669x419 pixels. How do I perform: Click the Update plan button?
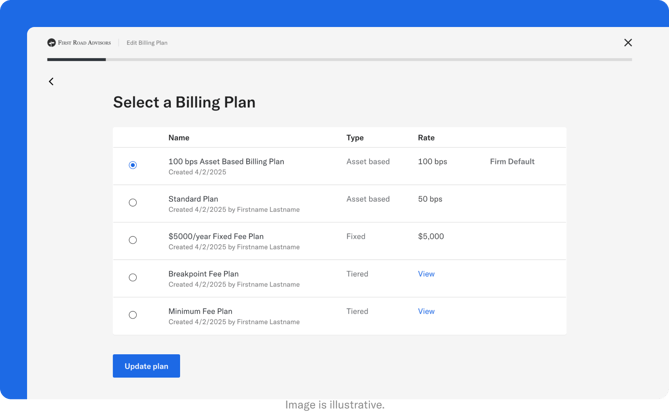click(x=146, y=366)
